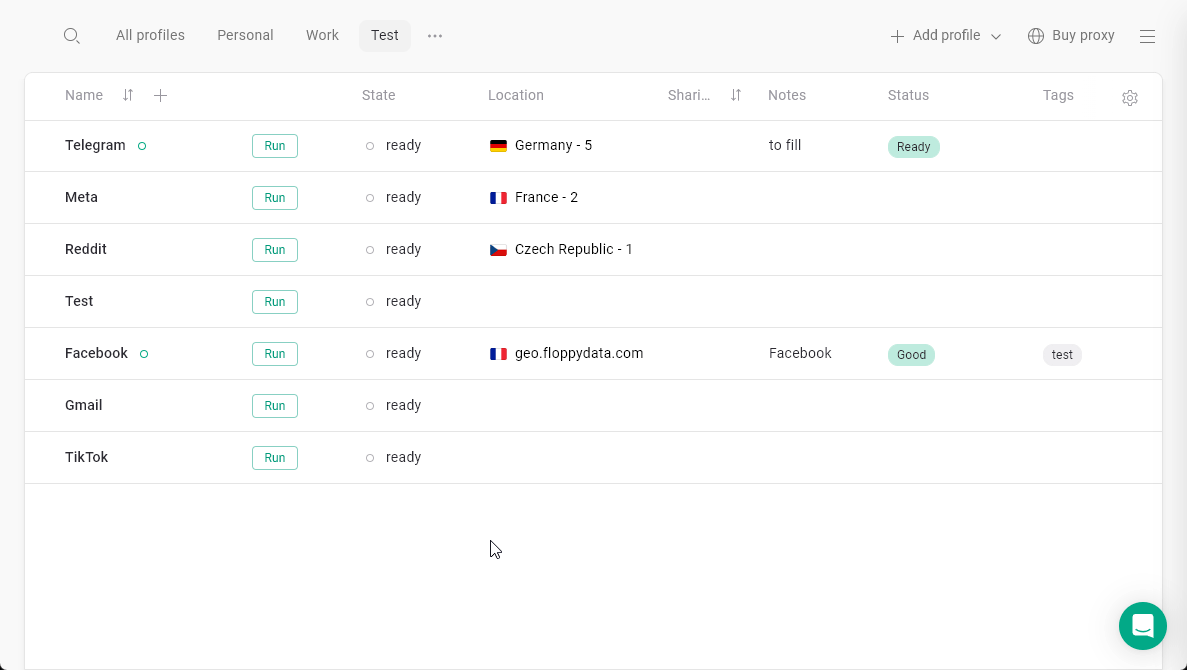
Task: Select the Facebook profile name
Action: (x=96, y=354)
